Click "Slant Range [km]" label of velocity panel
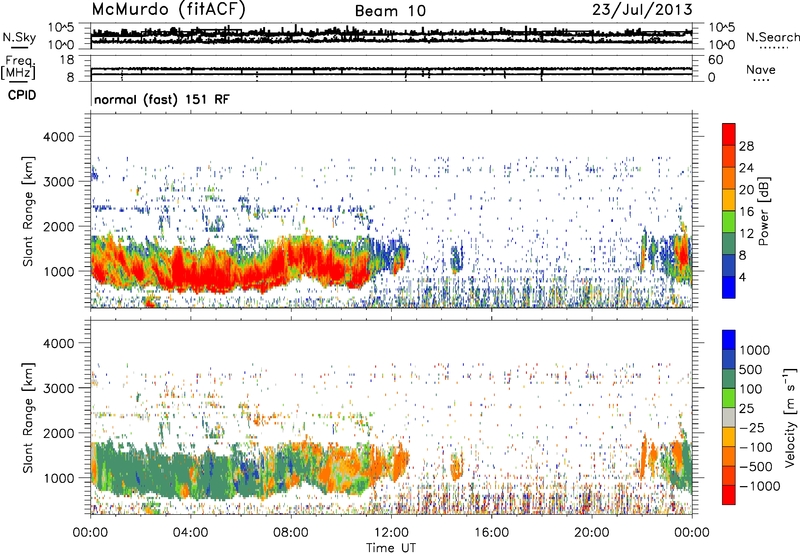 point(28,417)
